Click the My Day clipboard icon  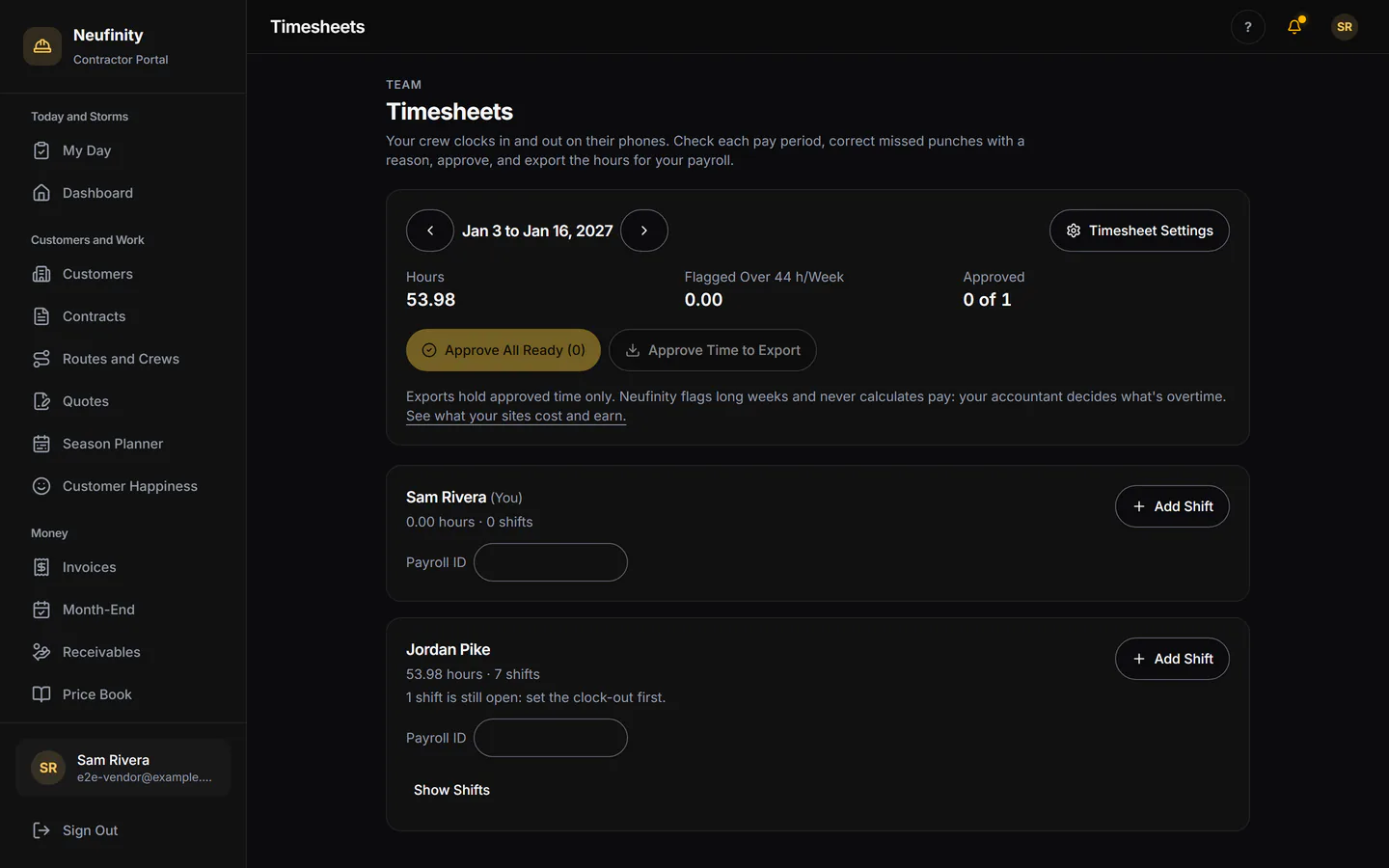(41, 150)
